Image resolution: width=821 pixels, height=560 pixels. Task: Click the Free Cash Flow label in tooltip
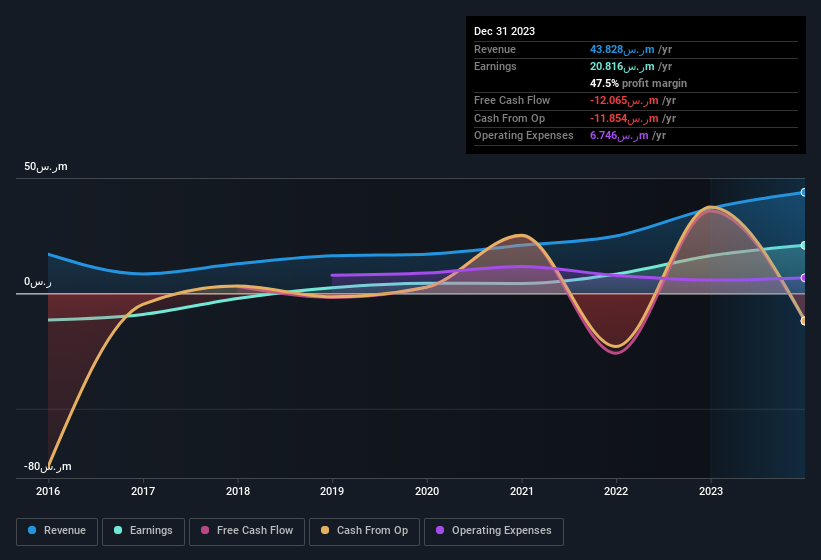pos(512,100)
